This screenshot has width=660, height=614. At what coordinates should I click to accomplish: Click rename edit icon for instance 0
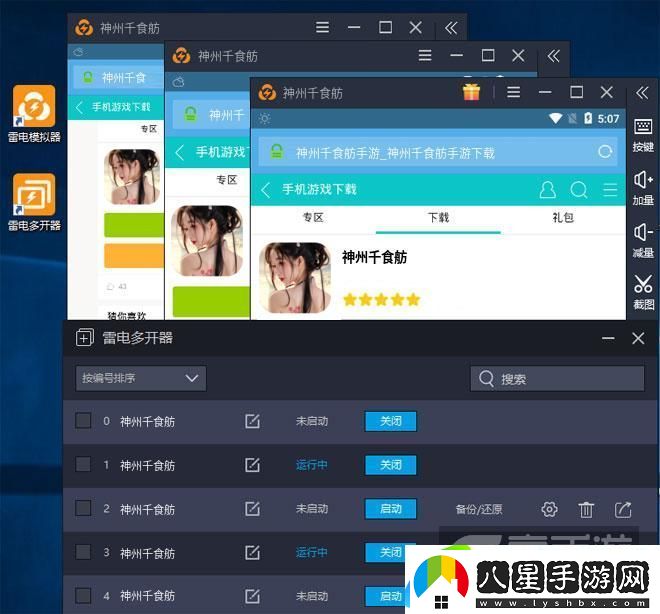pos(252,421)
